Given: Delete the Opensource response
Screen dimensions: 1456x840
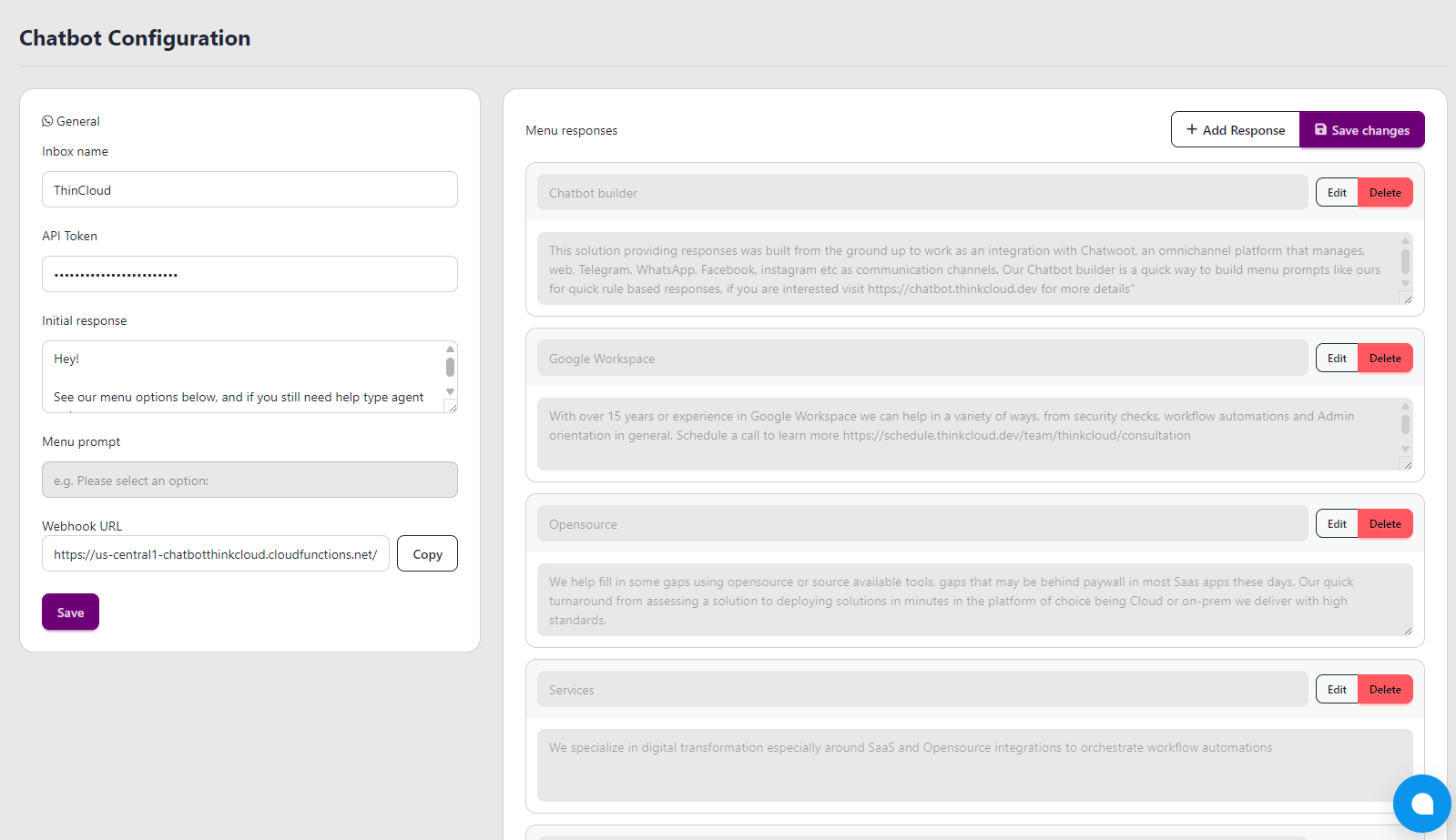Looking at the screenshot, I should click(1385, 523).
